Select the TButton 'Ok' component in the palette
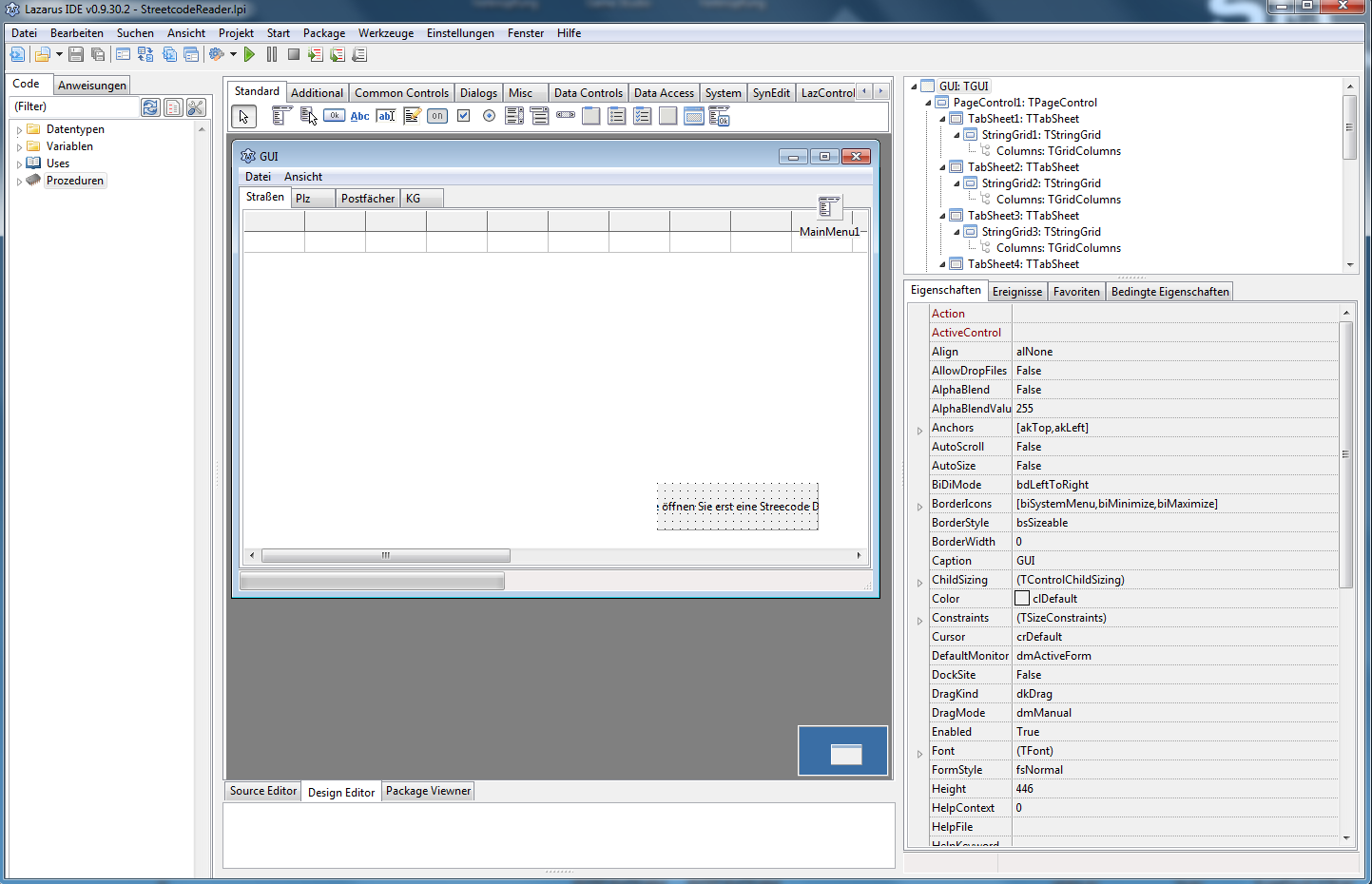Image resolution: width=1372 pixels, height=884 pixels. coord(334,116)
